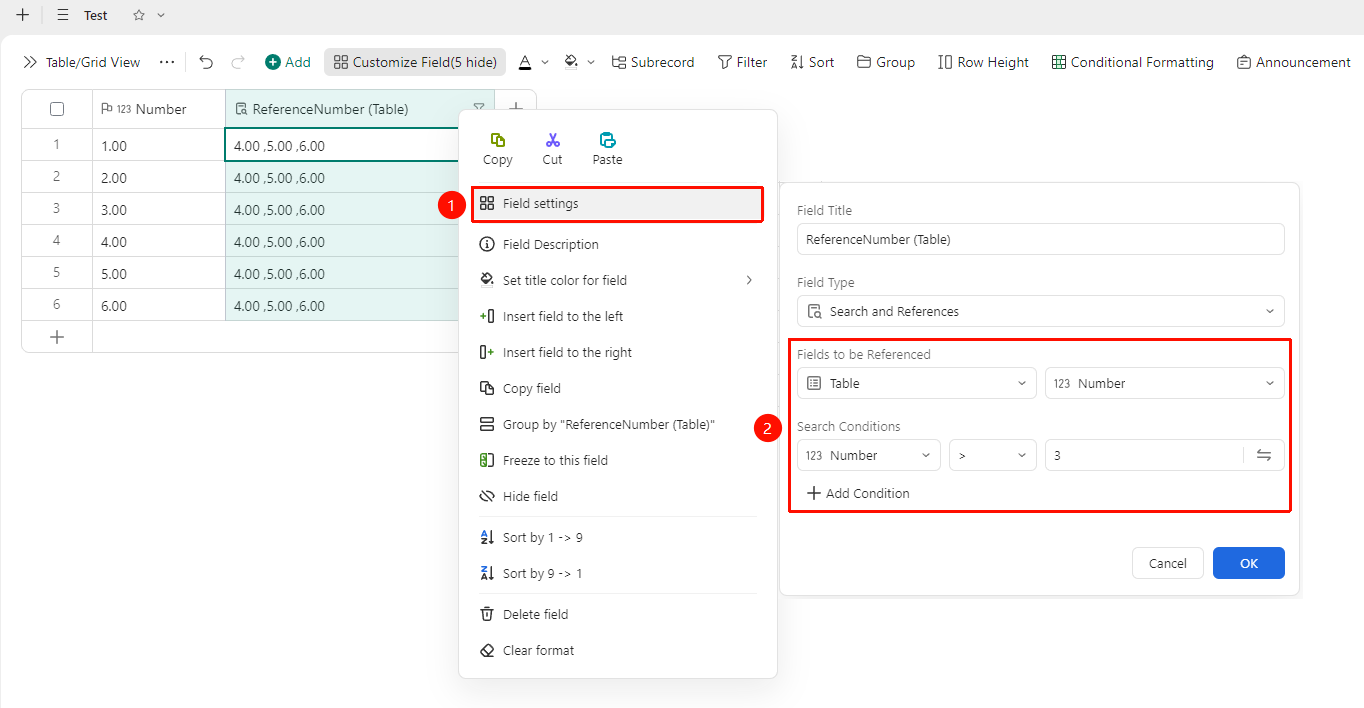Viewport: 1364px width, 708px height.
Task: Select Delete field menu item
Action: click(x=617, y=614)
